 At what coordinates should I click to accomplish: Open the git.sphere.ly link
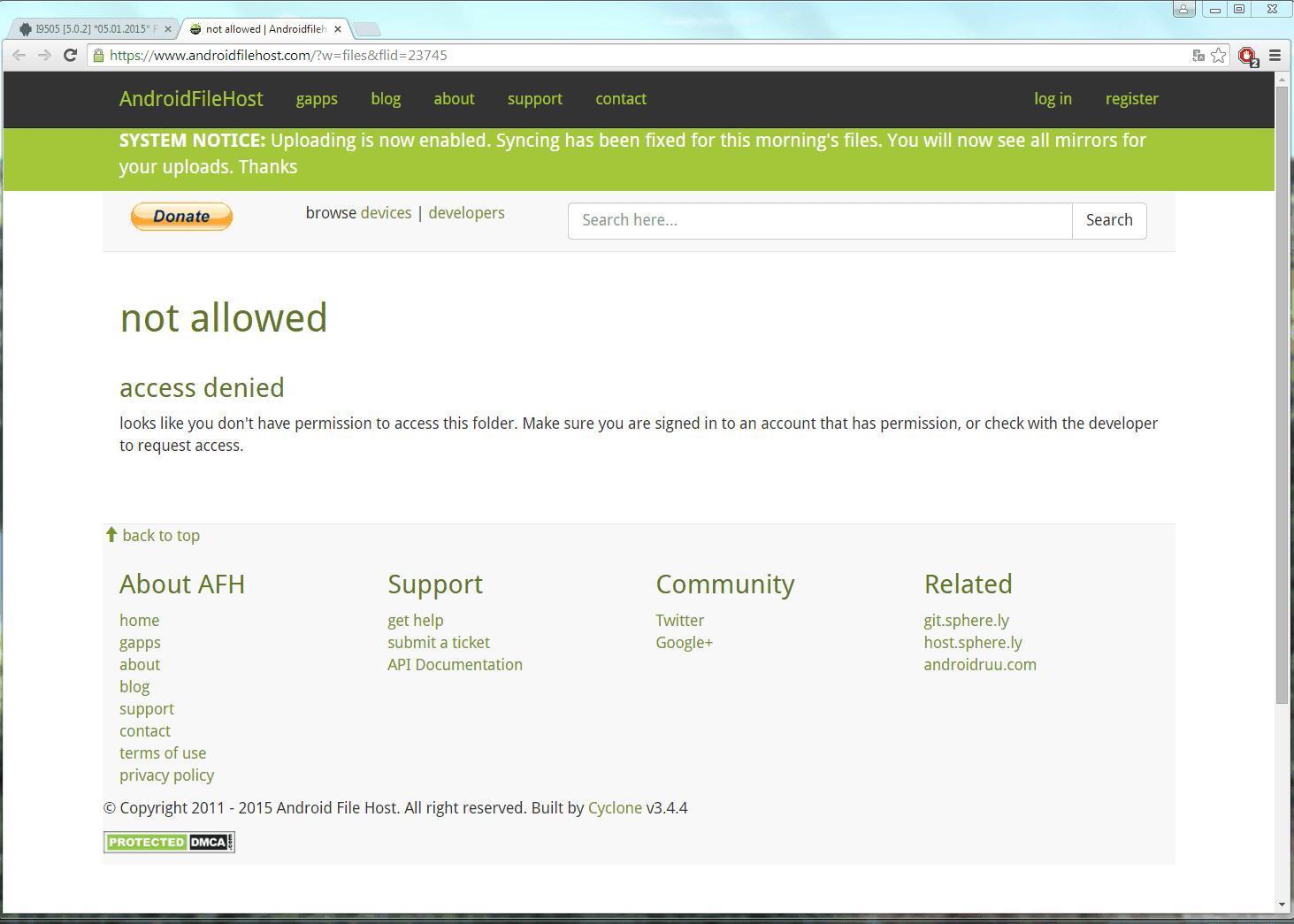pyautogui.click(x=966, y=621)
